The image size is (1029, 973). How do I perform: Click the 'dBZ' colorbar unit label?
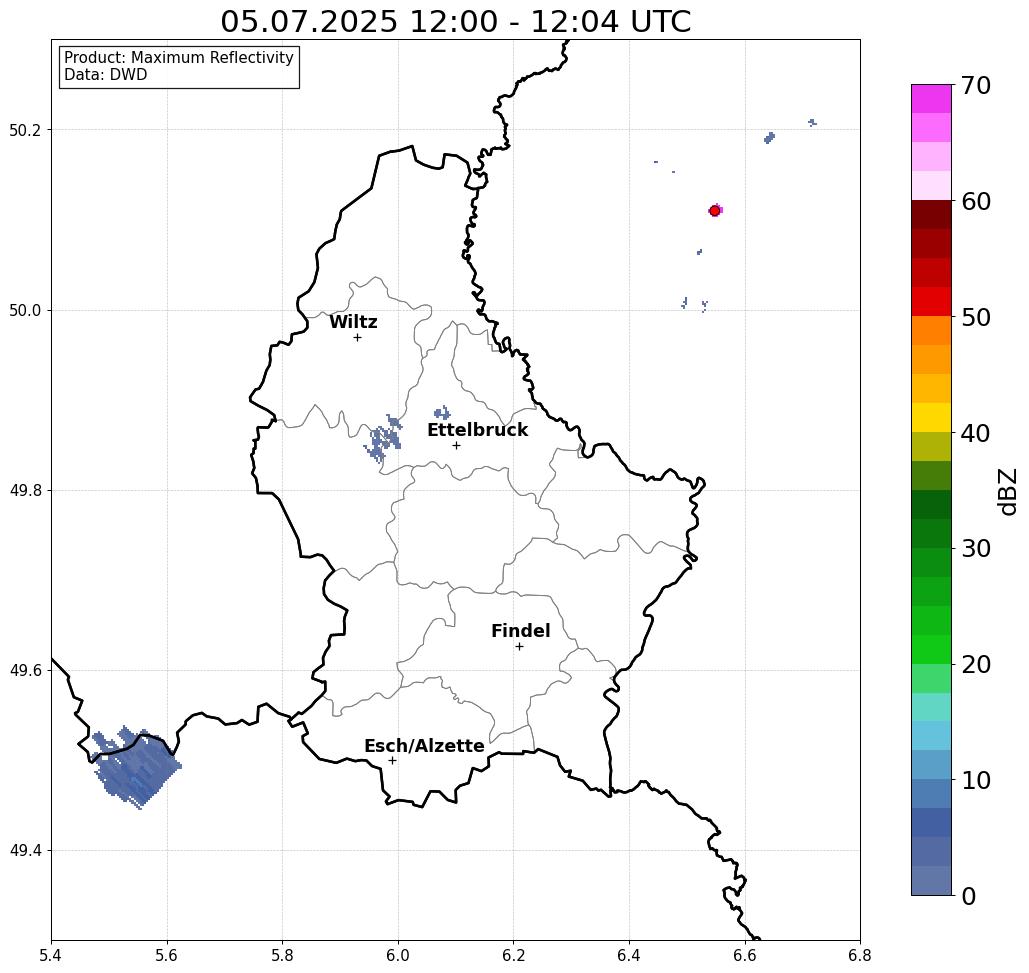(1007, 491)
